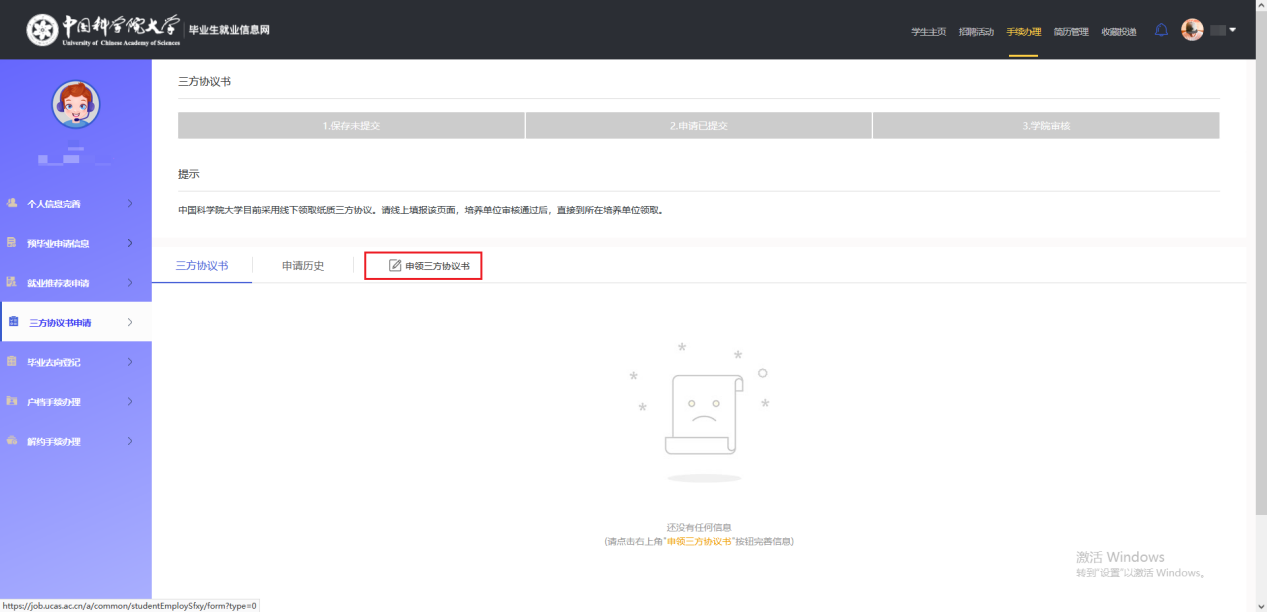Click the sidebar cartoon profile avatar

75,105
